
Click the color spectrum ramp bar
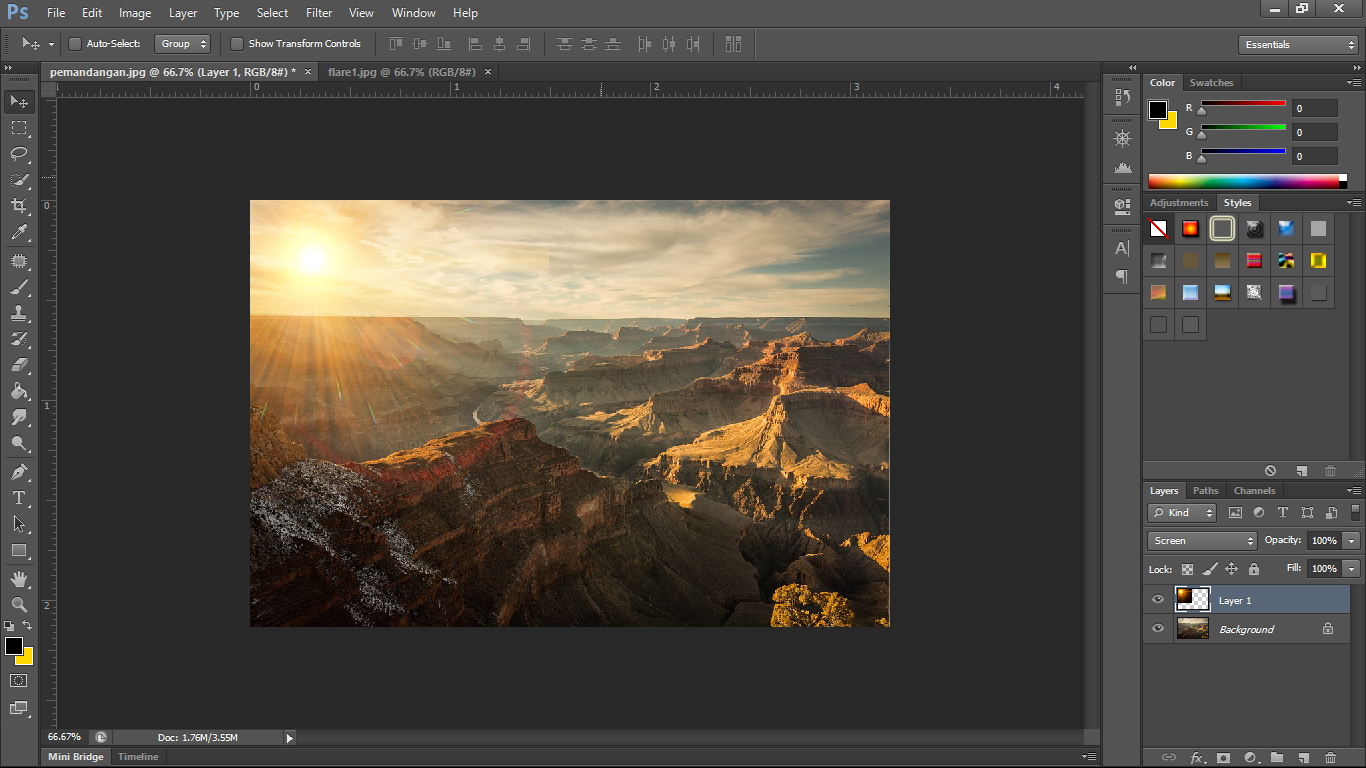point(1243,181)
